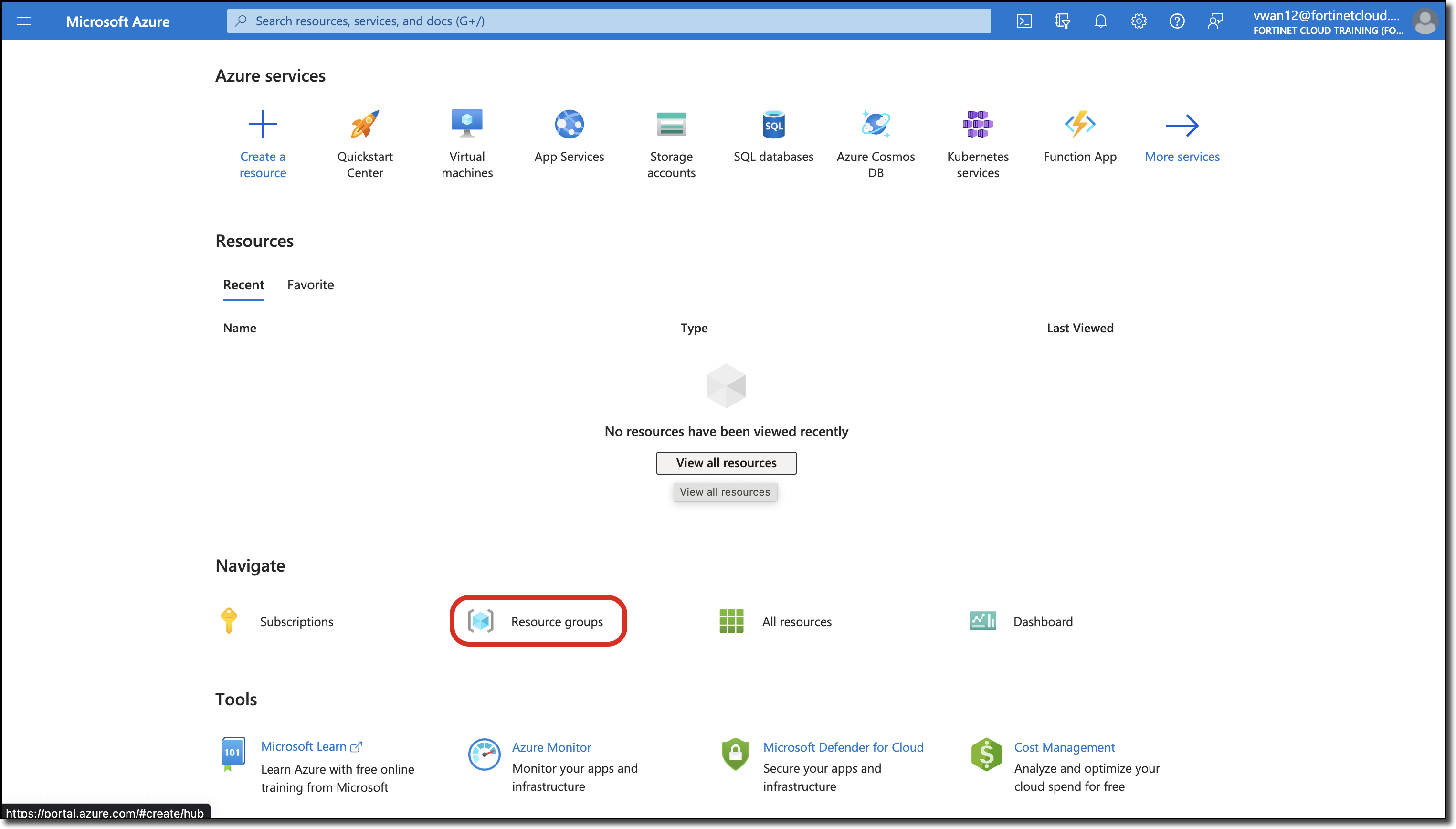Click the Cost Management dollar icon
Viewport: 1456px width, 829px height.
coord(986,755)
